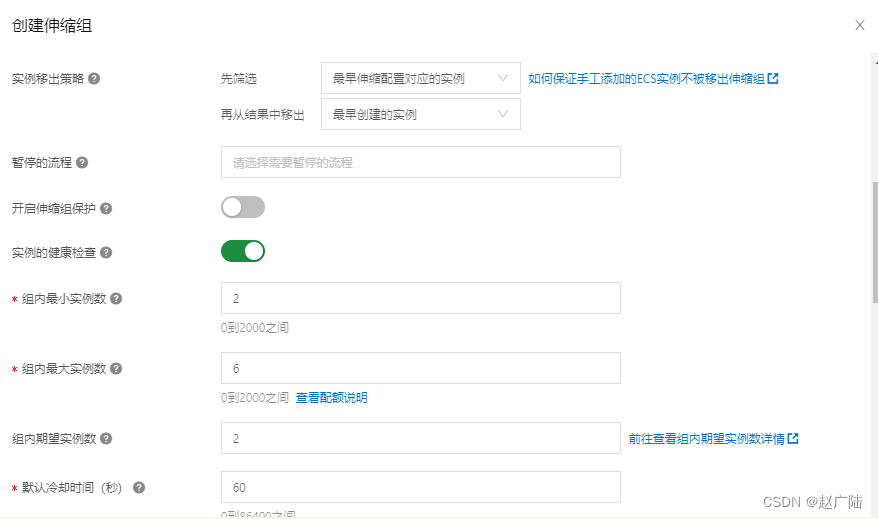The image size is (878, 519).
Task: Open link 前往查看组内期望实例数详情
Action: 706,438
